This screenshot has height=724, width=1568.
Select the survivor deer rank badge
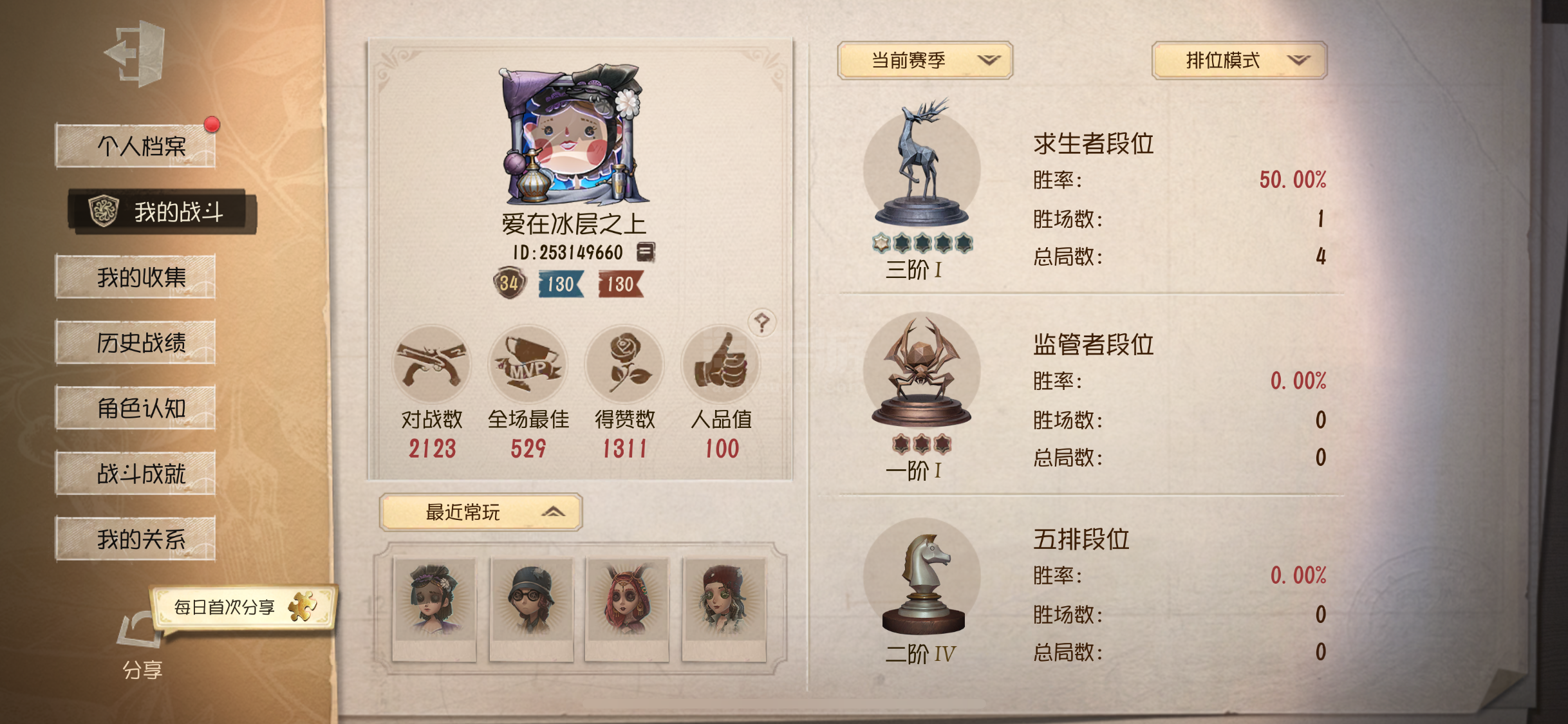(922, 169)
